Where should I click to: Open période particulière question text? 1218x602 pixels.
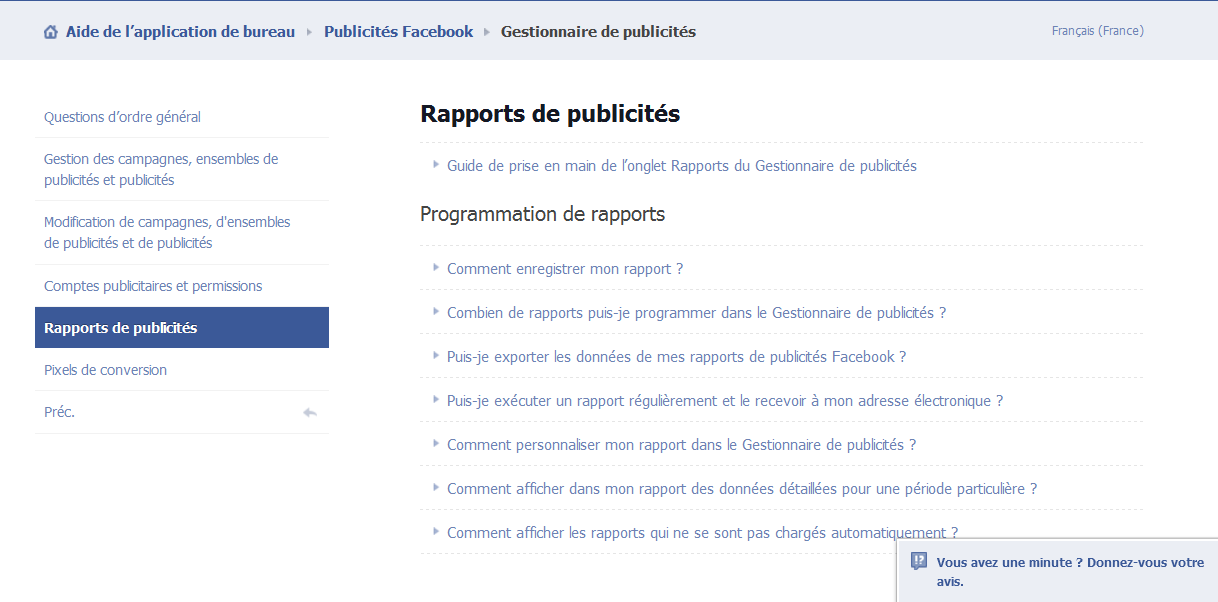(742, 489)
